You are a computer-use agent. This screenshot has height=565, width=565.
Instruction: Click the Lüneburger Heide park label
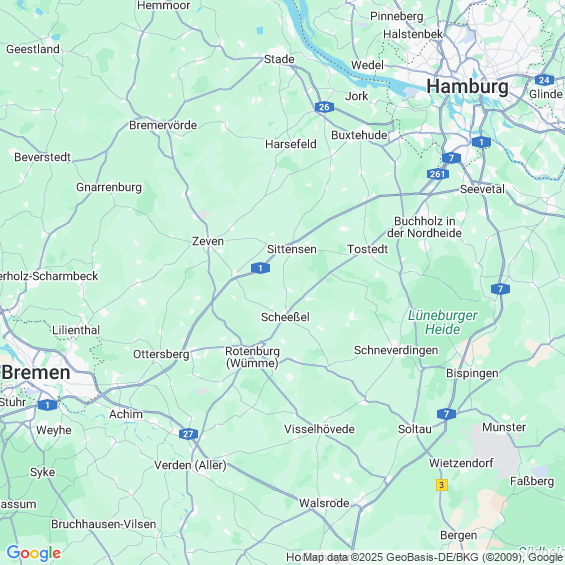pyautogui.click(x=442, y=322)
